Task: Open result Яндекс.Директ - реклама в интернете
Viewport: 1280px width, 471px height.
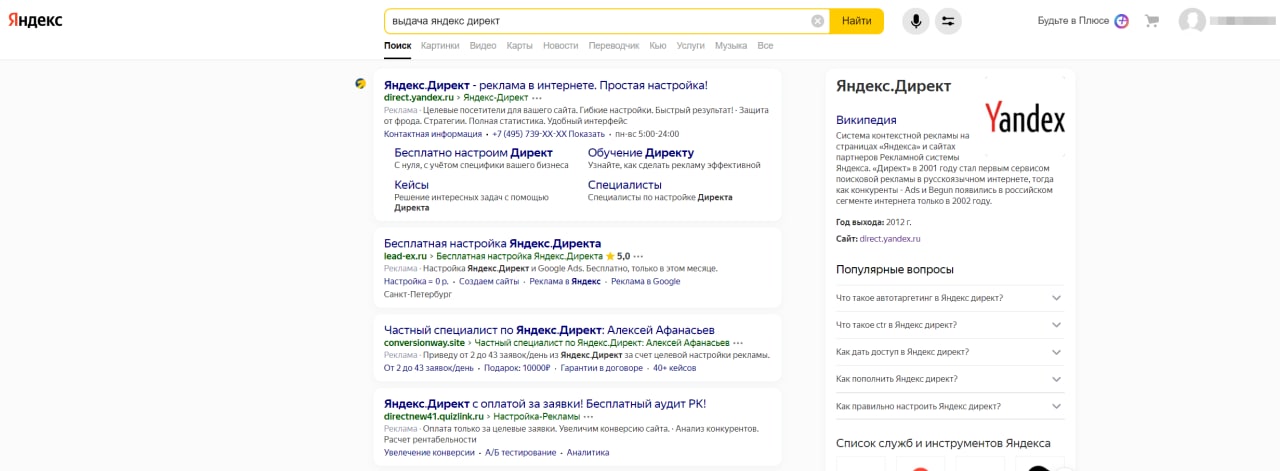Action: coord(546,85)
